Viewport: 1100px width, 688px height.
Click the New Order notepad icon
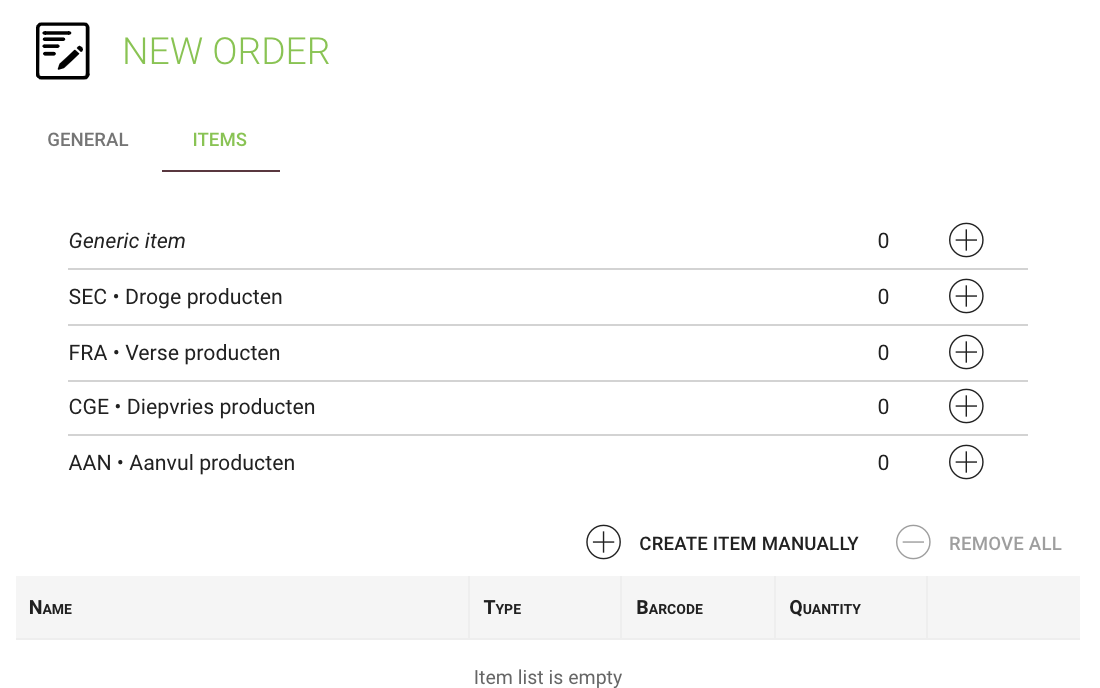63,51
